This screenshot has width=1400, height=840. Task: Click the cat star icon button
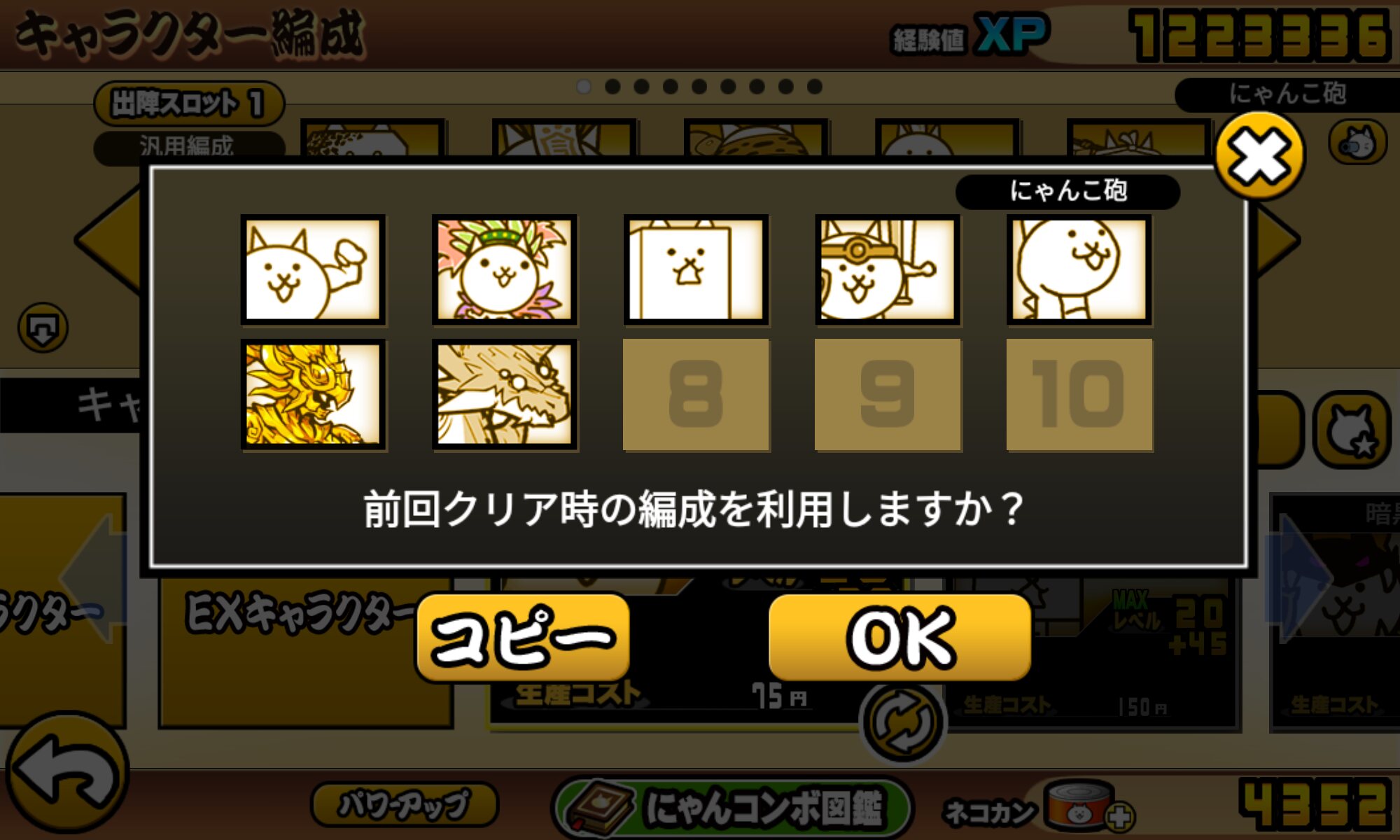(x=1352, y=430)
